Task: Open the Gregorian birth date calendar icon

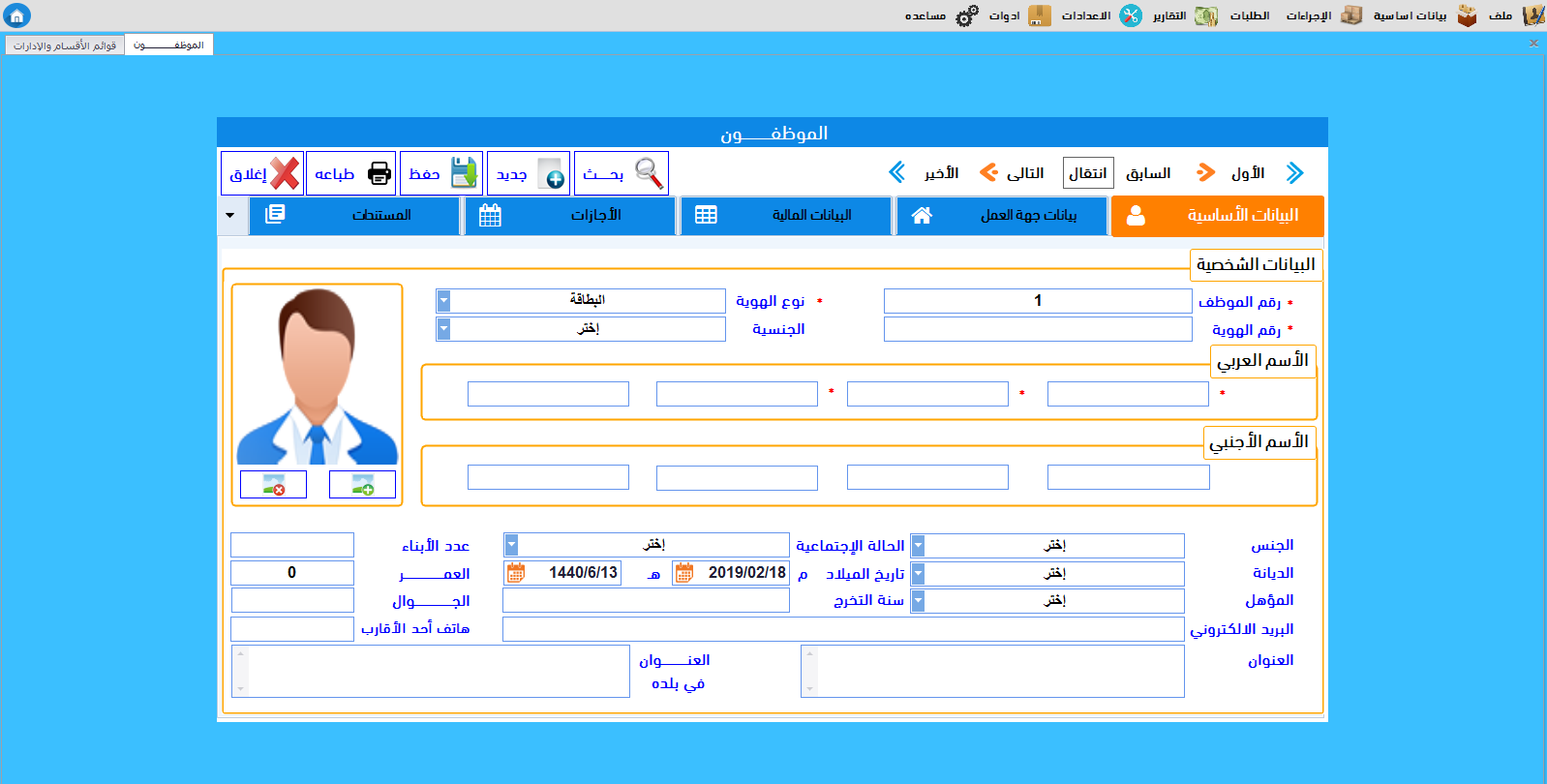Action: click(684, 573)
